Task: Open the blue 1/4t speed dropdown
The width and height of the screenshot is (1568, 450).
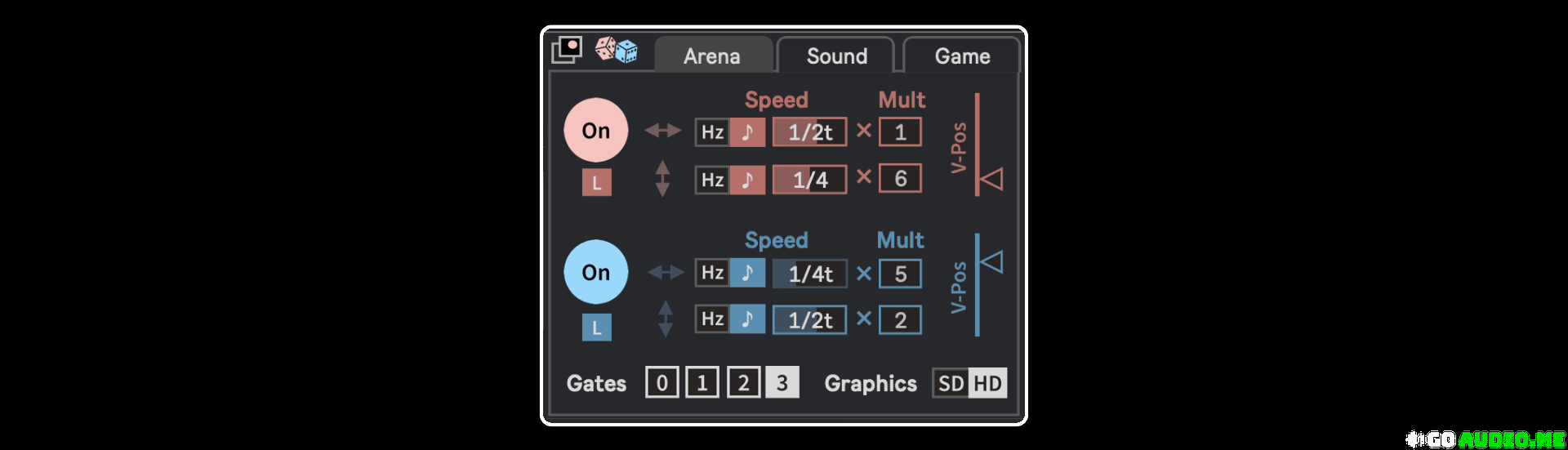Action: 809,274
